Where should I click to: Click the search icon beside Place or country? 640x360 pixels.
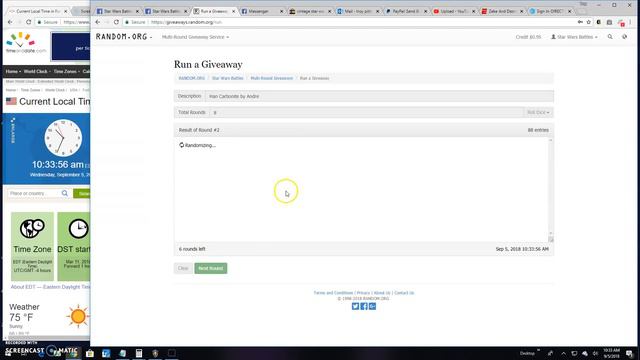[64, 193]
